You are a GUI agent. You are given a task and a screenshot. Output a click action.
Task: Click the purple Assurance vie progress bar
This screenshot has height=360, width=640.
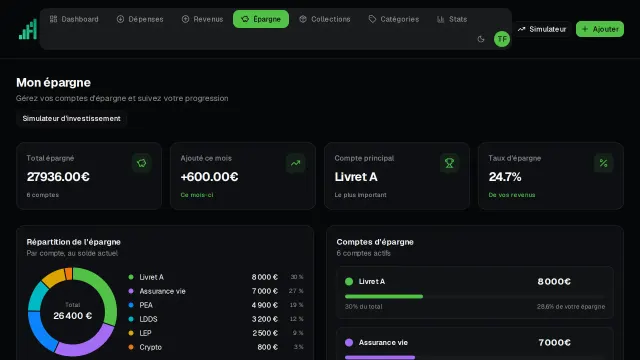[x=380, y=357]
